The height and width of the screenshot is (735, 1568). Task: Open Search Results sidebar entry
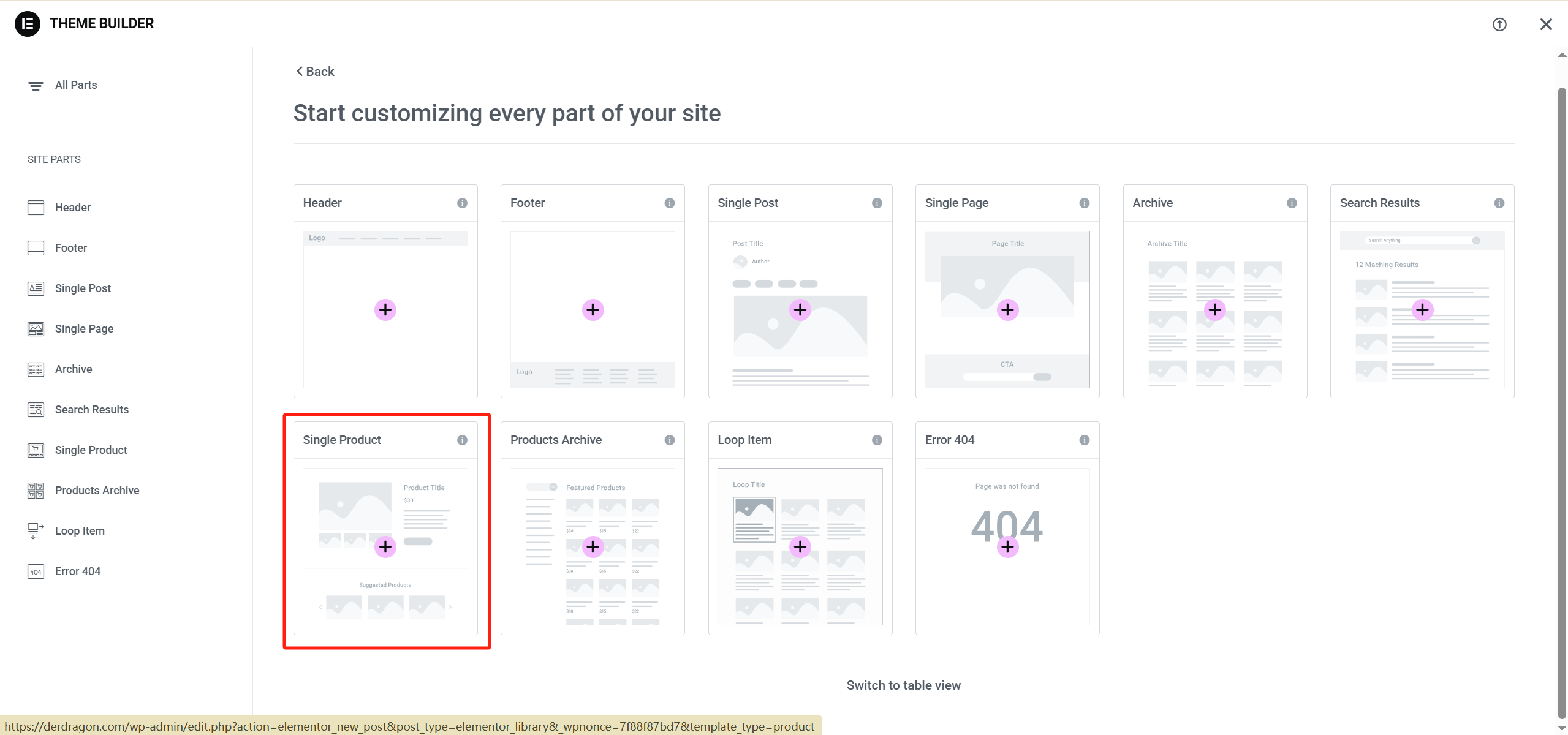click(x=92, y=410)
